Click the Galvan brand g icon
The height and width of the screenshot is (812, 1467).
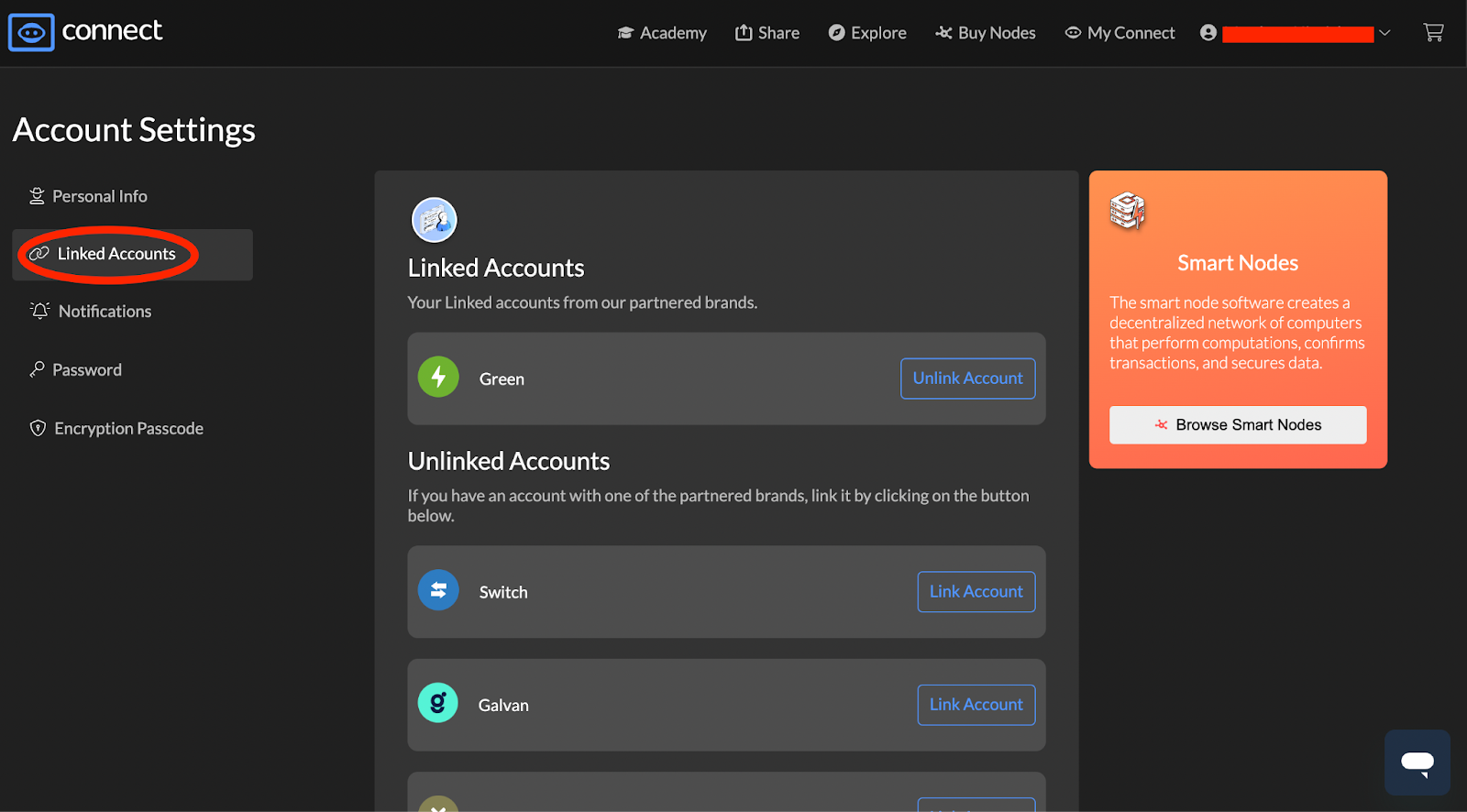438,703
